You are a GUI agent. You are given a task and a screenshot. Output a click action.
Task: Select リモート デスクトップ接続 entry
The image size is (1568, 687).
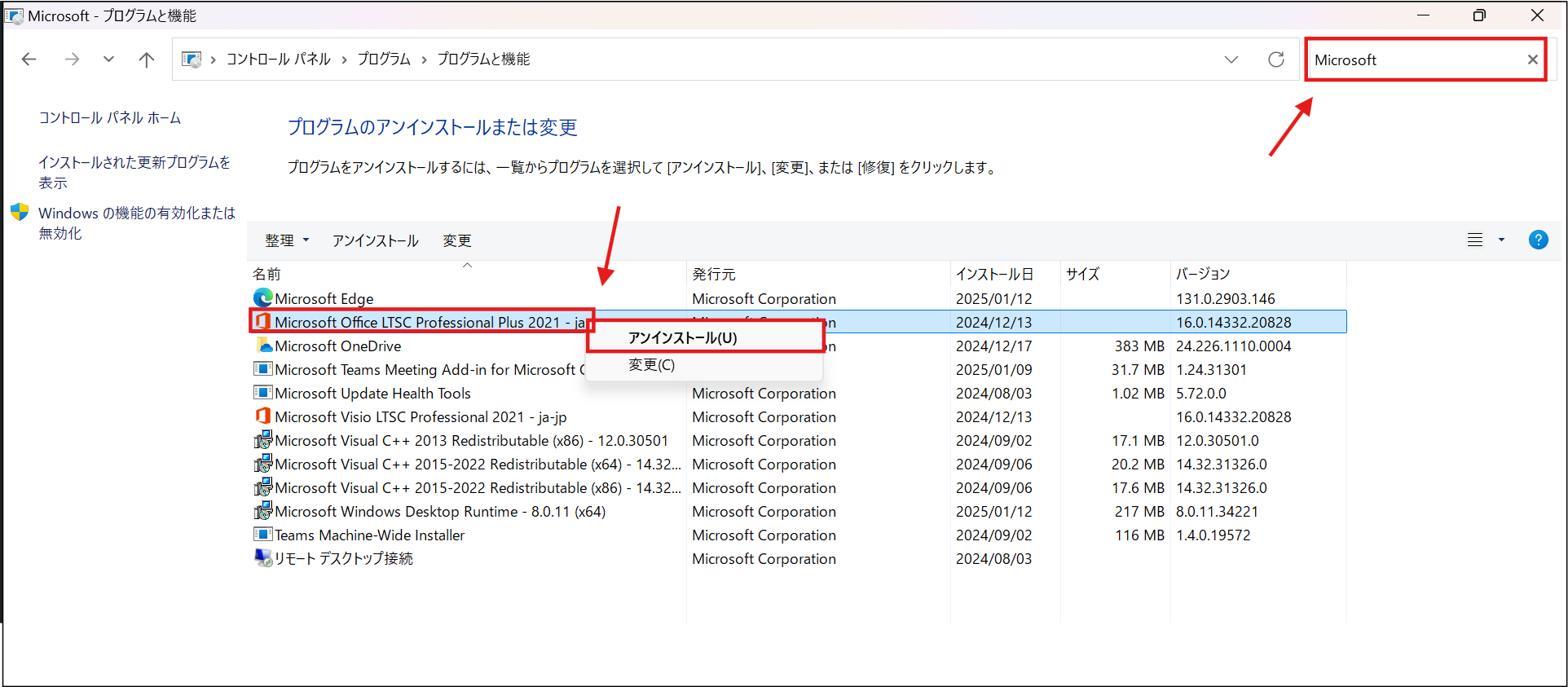[343, 559]
